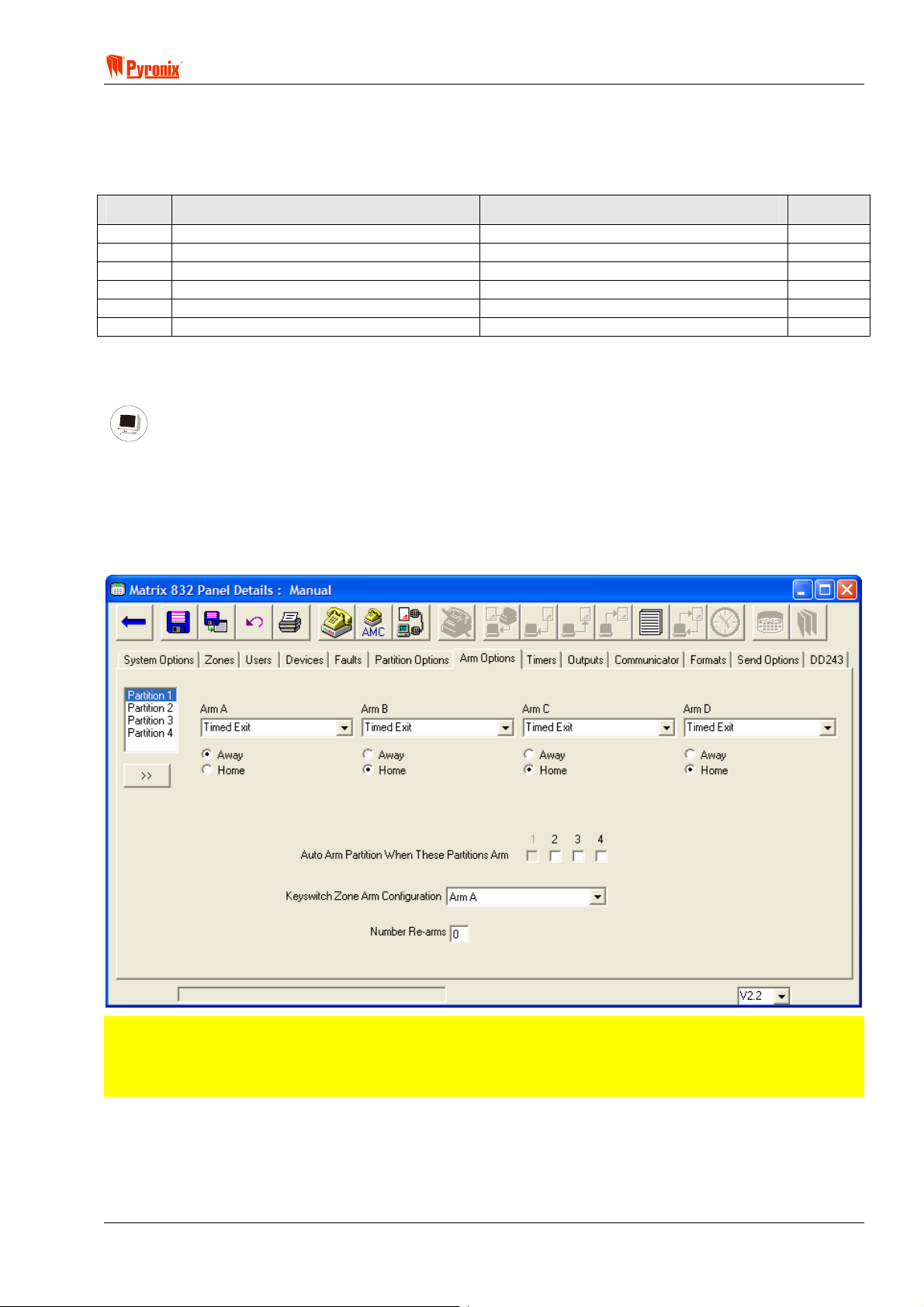The width and height of the screenshot is (924, 1307).
Task: Open the Arm B Timed Exit dropdown
Action: pos(506,728)
